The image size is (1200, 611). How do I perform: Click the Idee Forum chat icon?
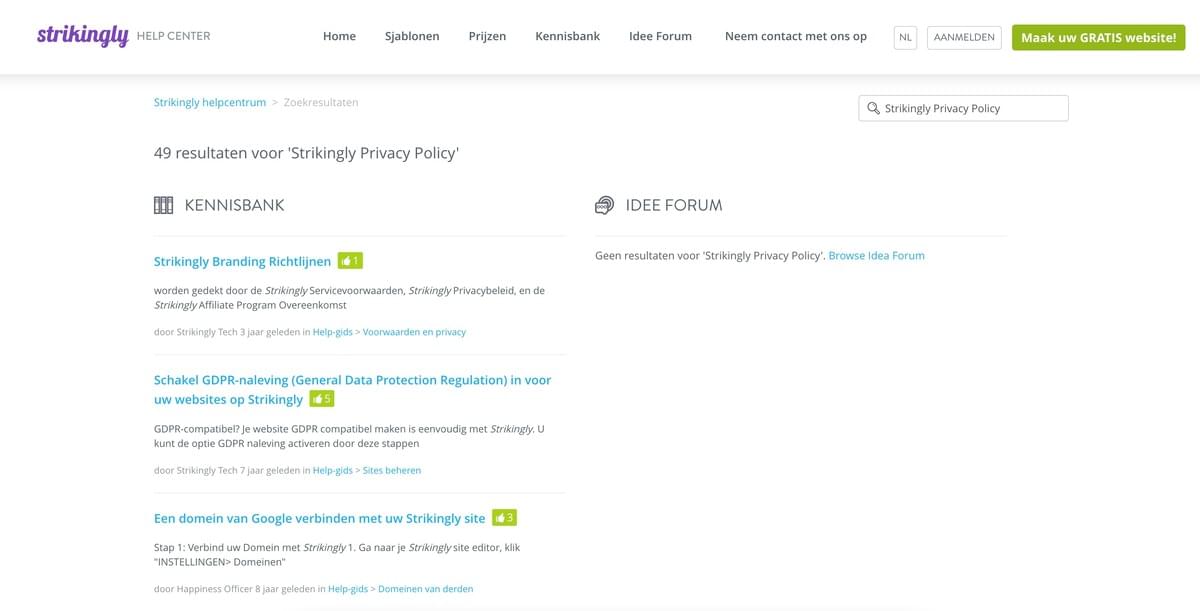click(604, 205)
